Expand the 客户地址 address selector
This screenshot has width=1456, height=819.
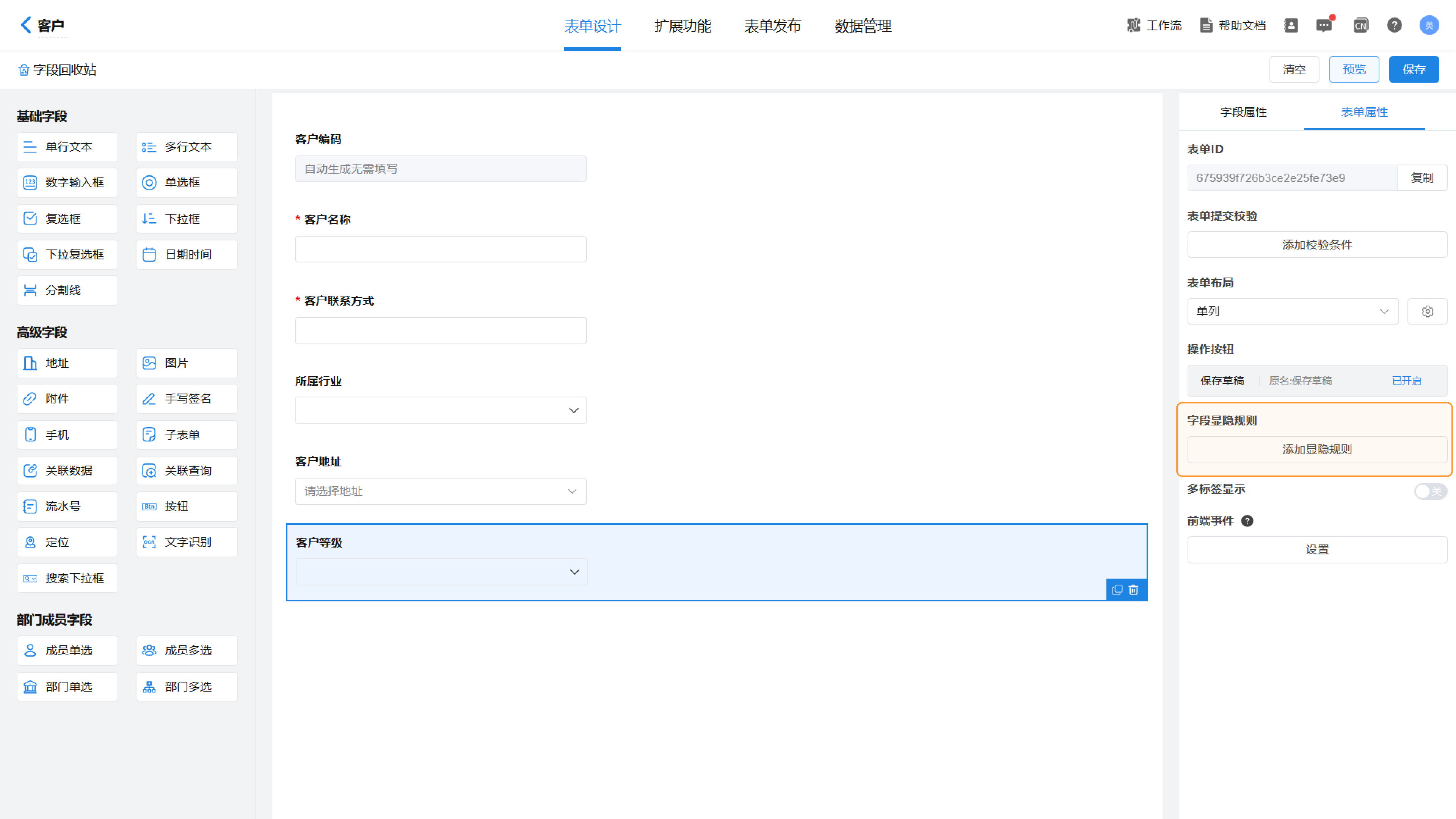coord(440,491)
